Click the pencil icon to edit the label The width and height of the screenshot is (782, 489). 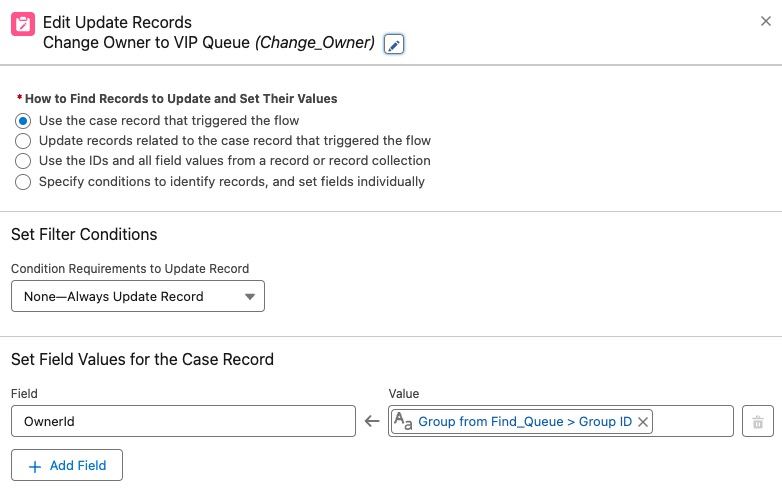393,44
